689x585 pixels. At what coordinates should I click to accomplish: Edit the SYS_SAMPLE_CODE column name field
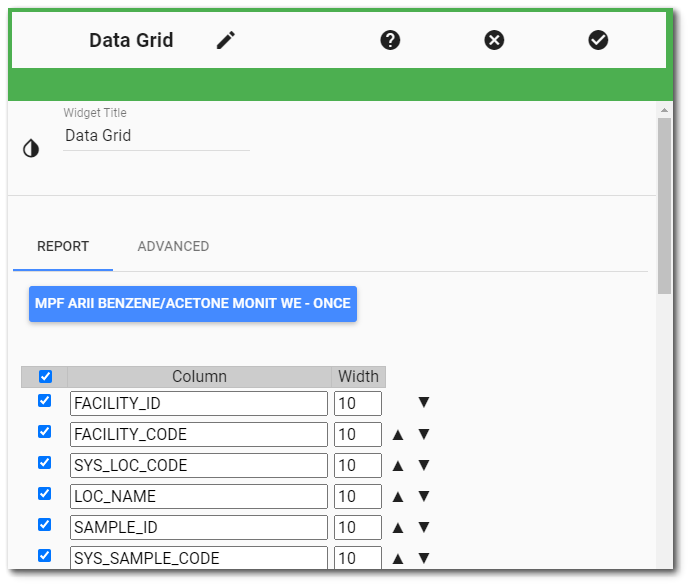pyautogui.click(x=199, y=557)
